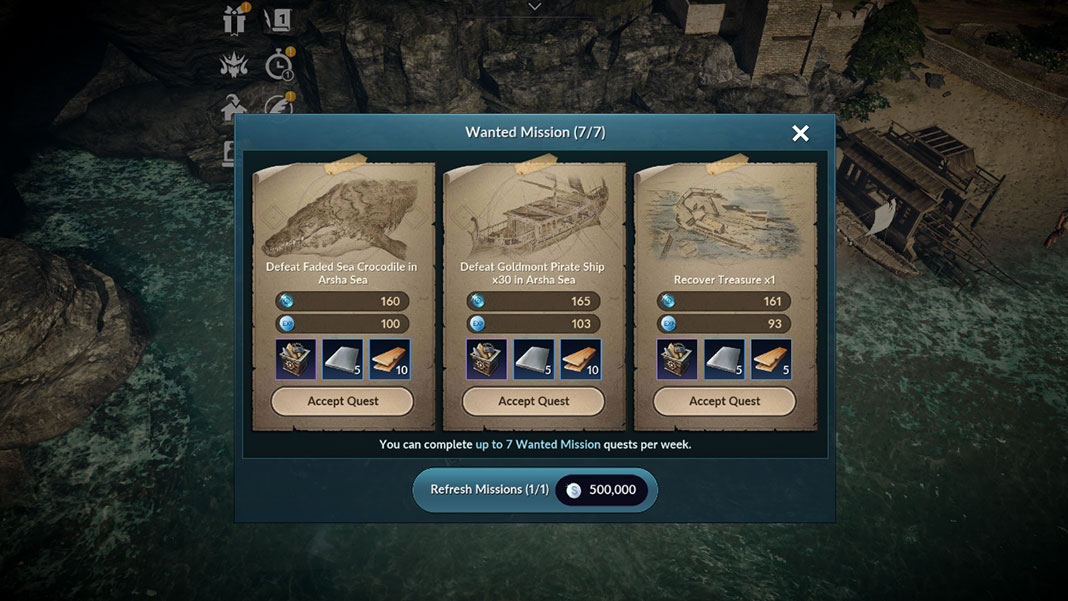Click timber reward on Sea Crocodile mission

(390, 359)
